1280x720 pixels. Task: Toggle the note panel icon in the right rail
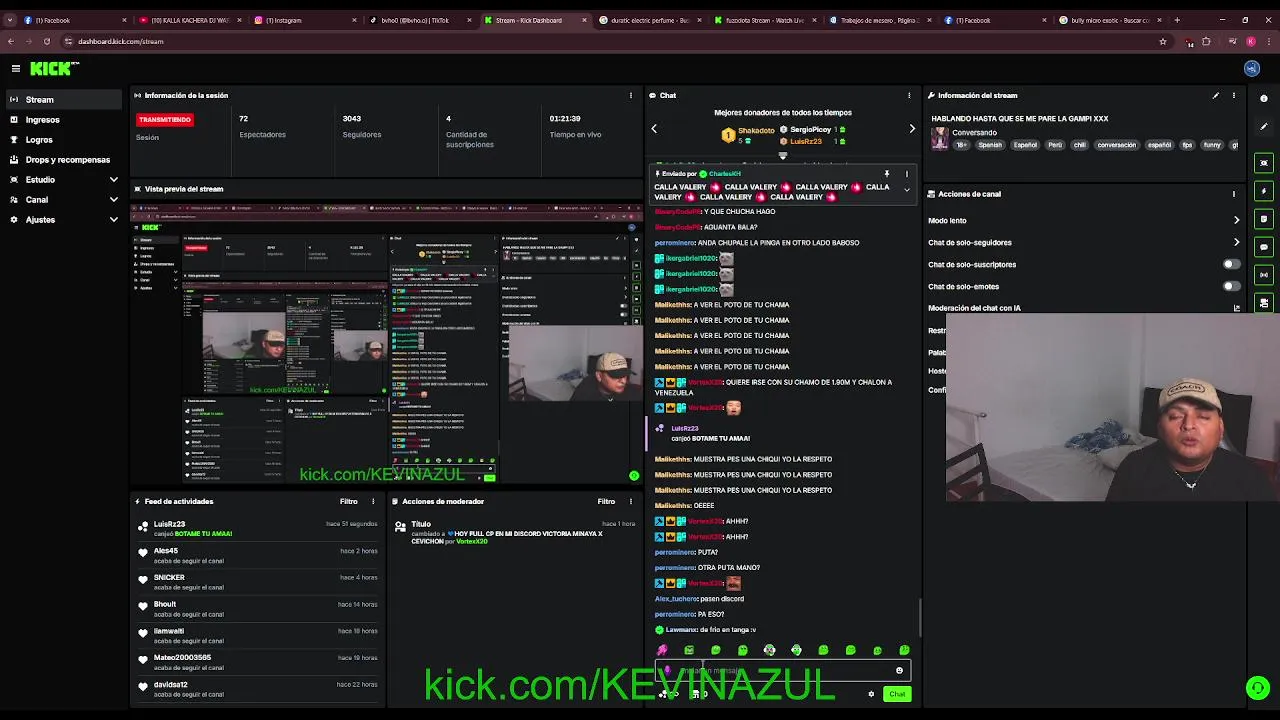point(1264,219)
